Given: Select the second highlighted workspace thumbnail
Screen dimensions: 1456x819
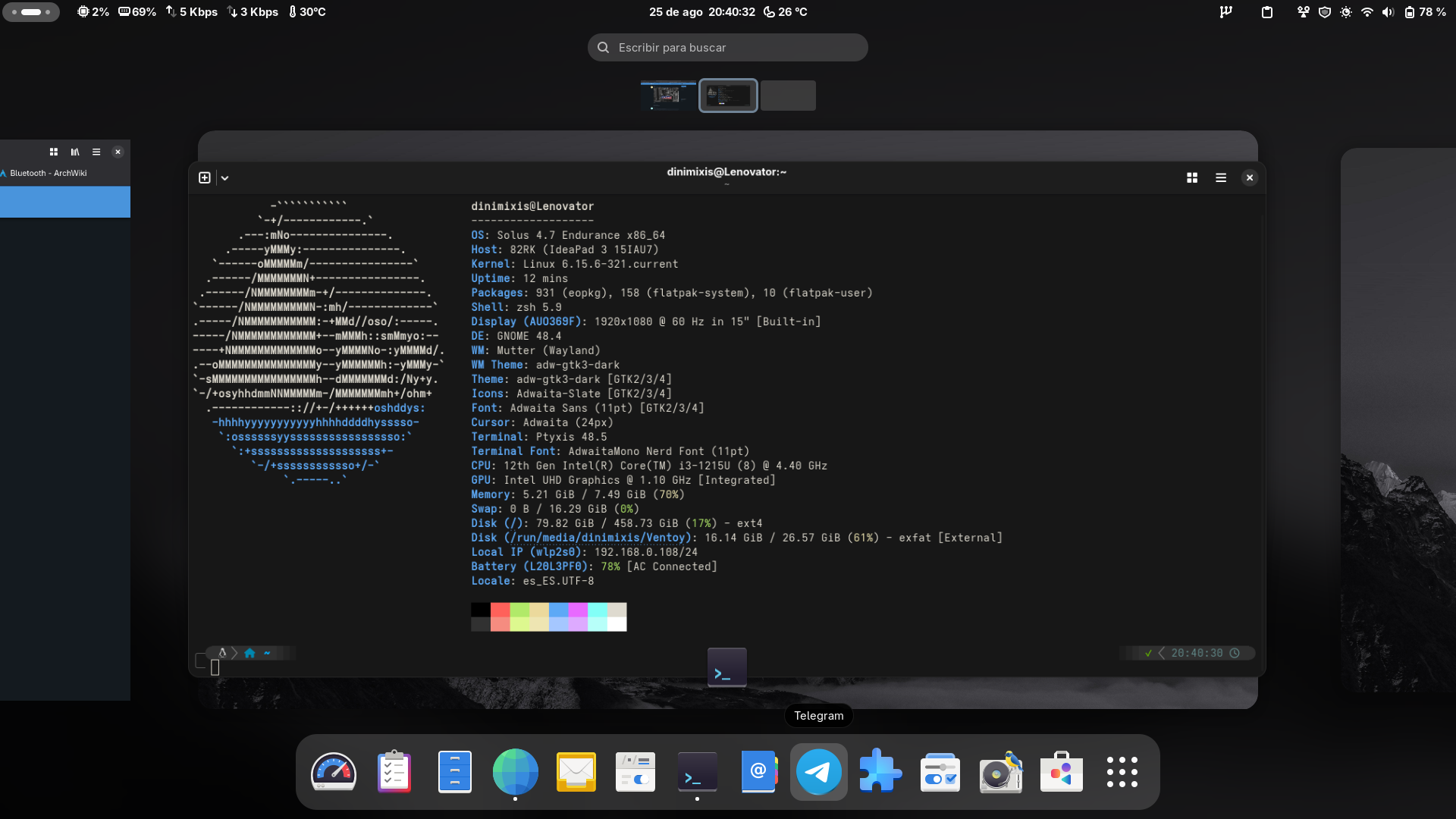Looking at the screenshot, I should click(x=728, y=96).
